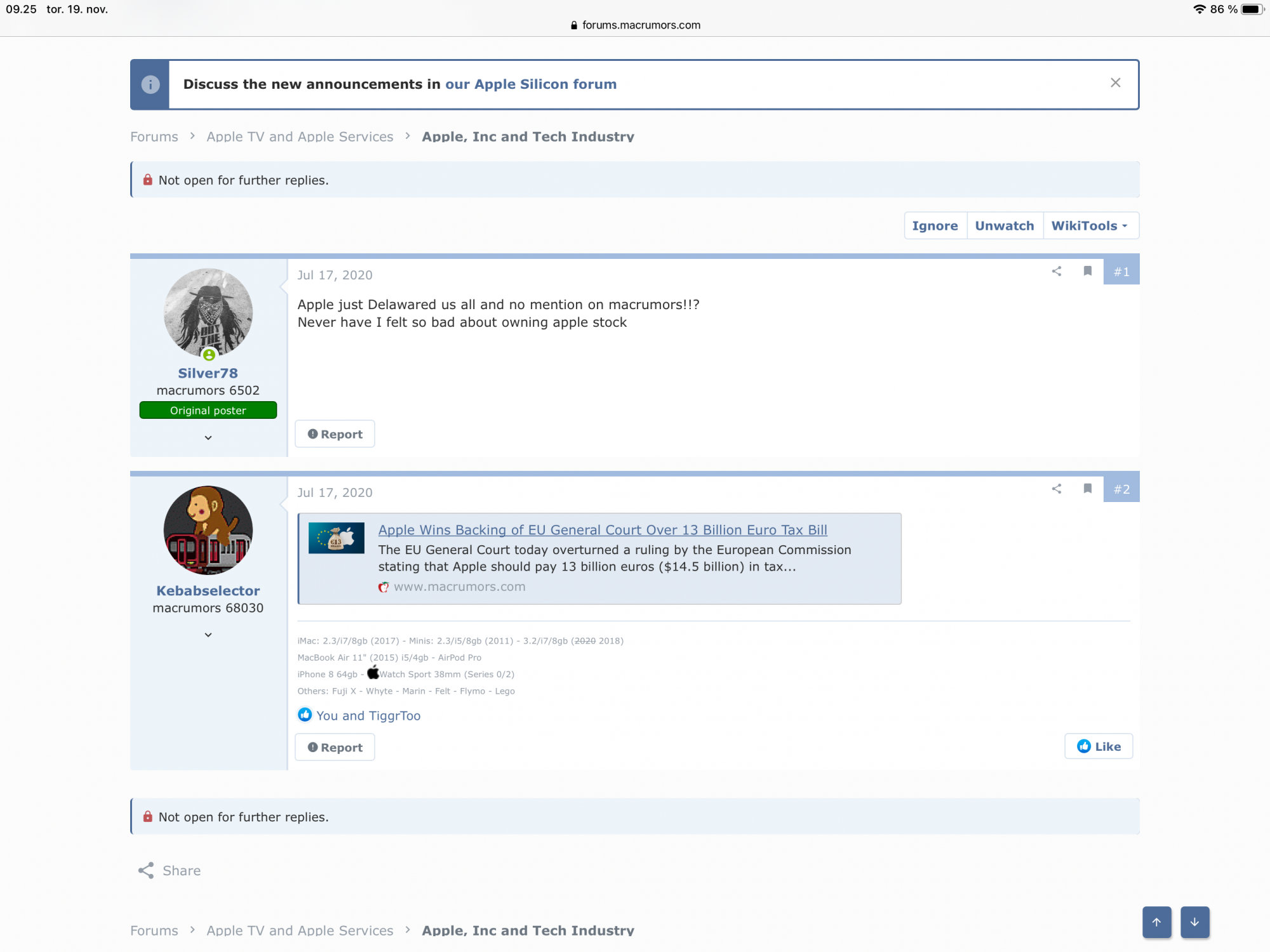Open the Apple Silicon forum link
Viewport: 1270px width, 952px height.
[x=531, y=84]
